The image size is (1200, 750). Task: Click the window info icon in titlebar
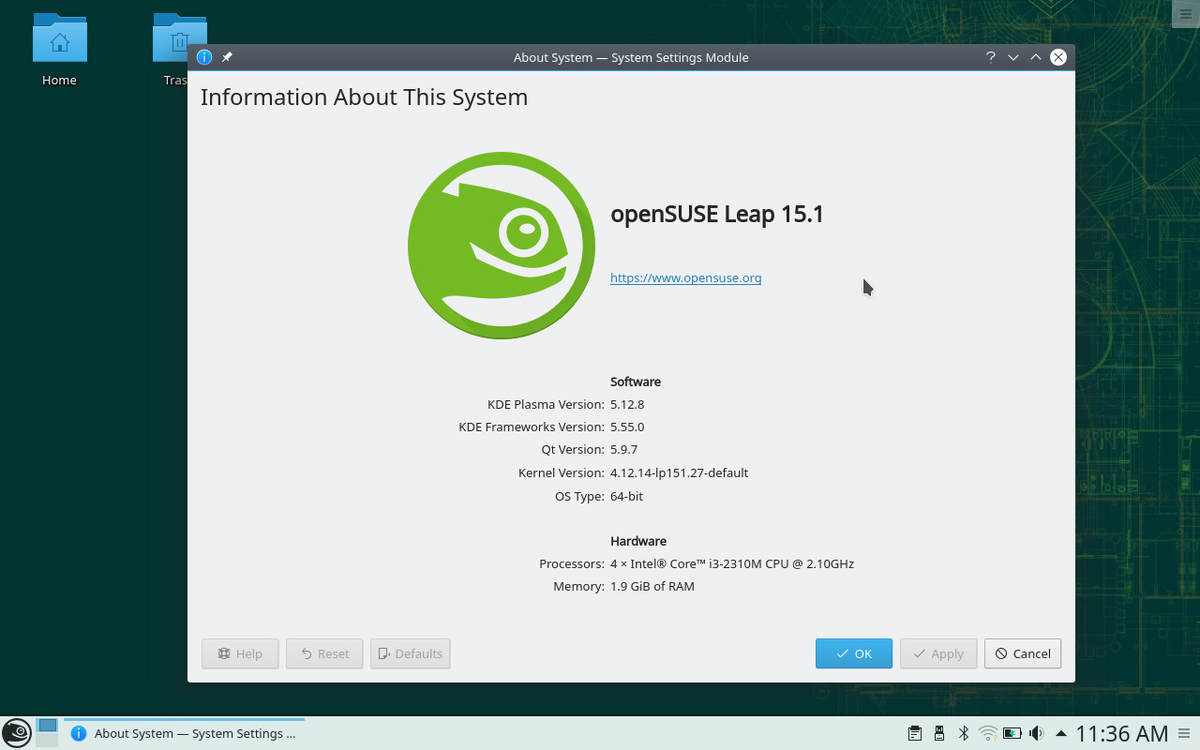(204, 57)
